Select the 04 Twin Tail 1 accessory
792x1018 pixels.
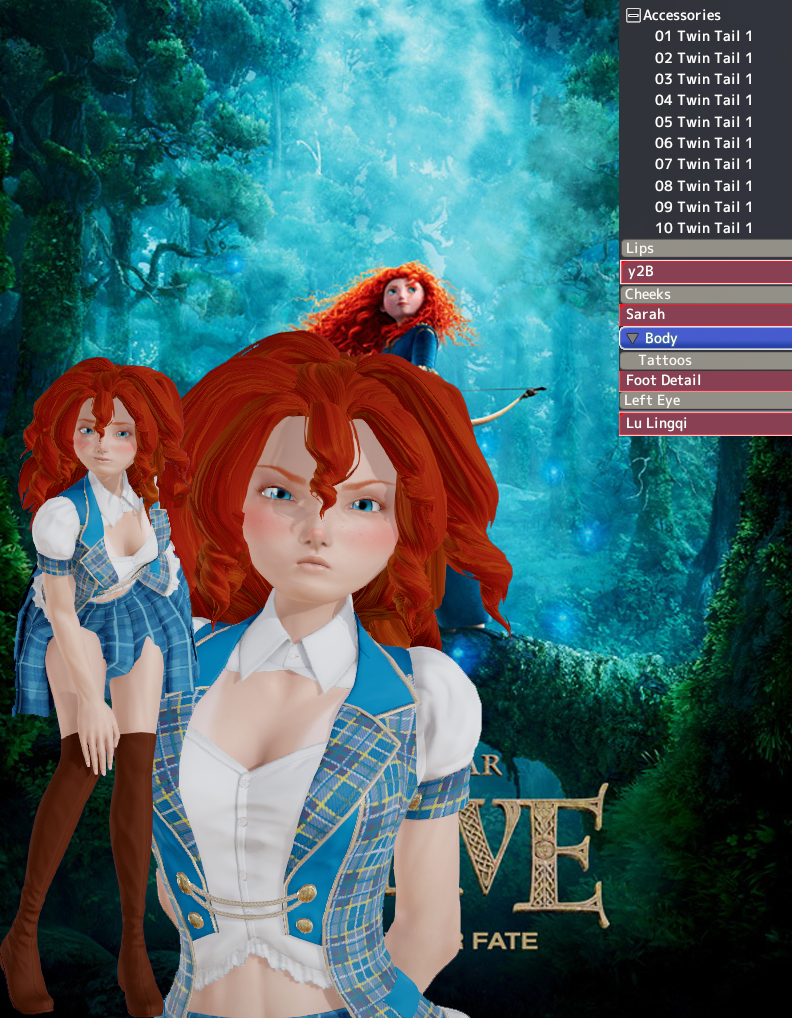pos(703,100)
